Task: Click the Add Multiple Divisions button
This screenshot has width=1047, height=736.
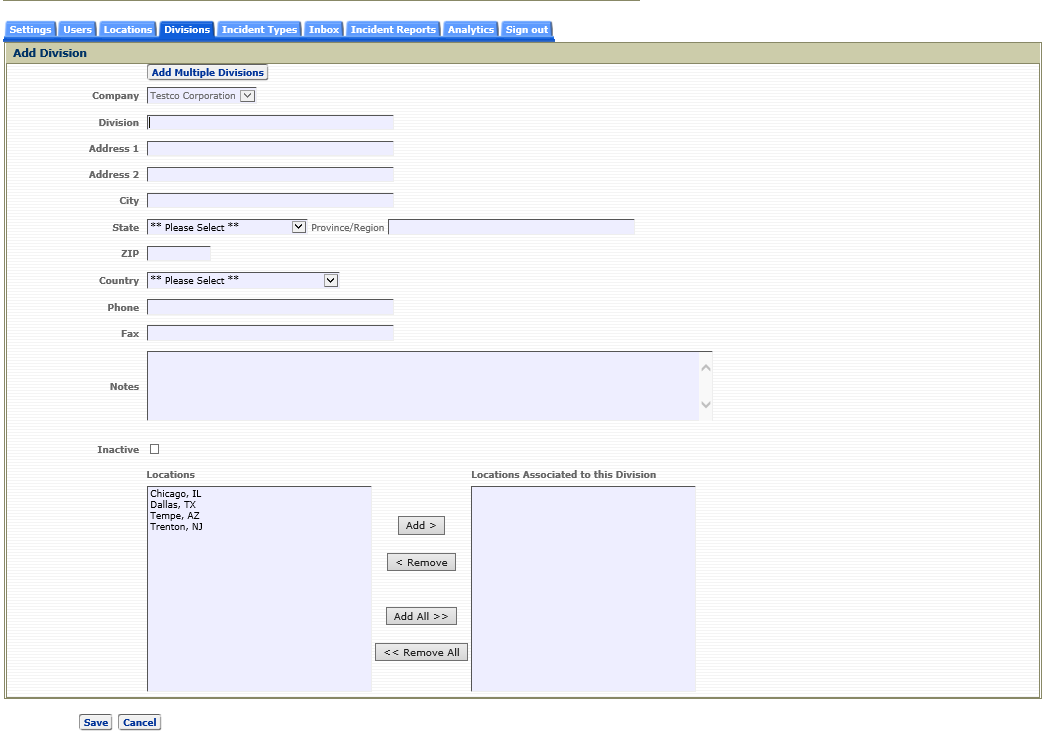Action: click(208, 73)
